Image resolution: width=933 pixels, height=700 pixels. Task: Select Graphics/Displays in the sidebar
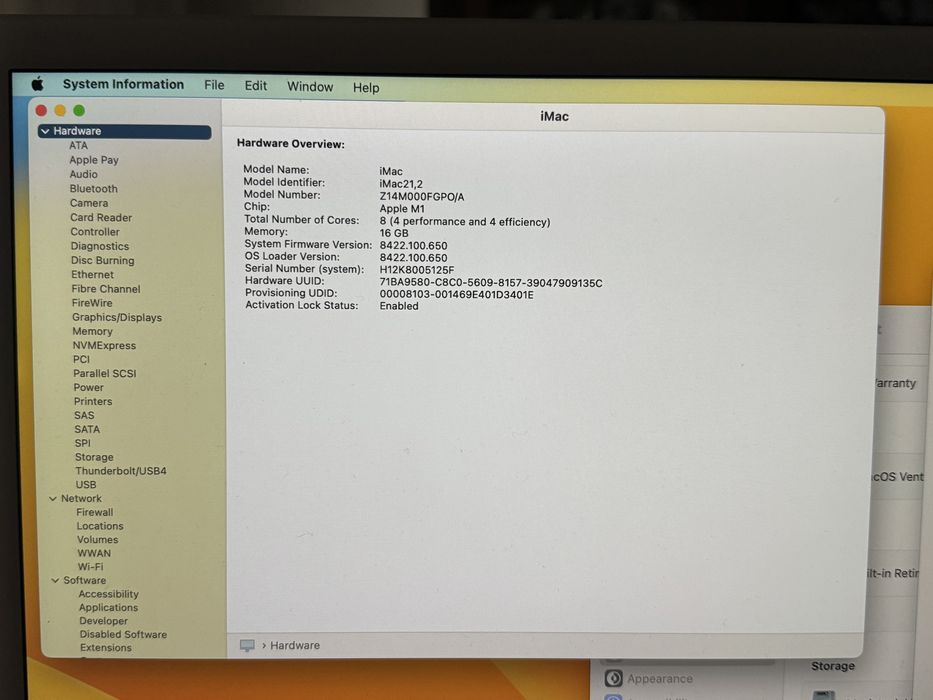(117, 318)
